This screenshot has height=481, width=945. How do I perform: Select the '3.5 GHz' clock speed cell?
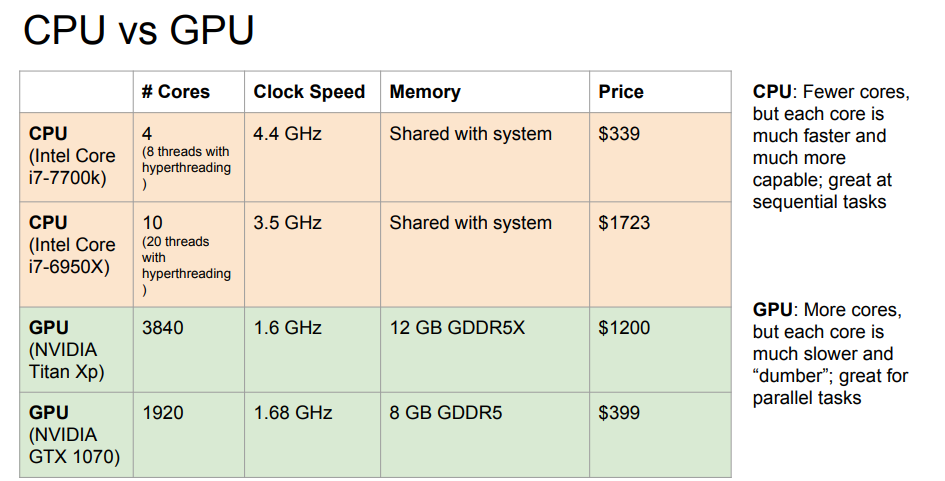click(288, 223)
